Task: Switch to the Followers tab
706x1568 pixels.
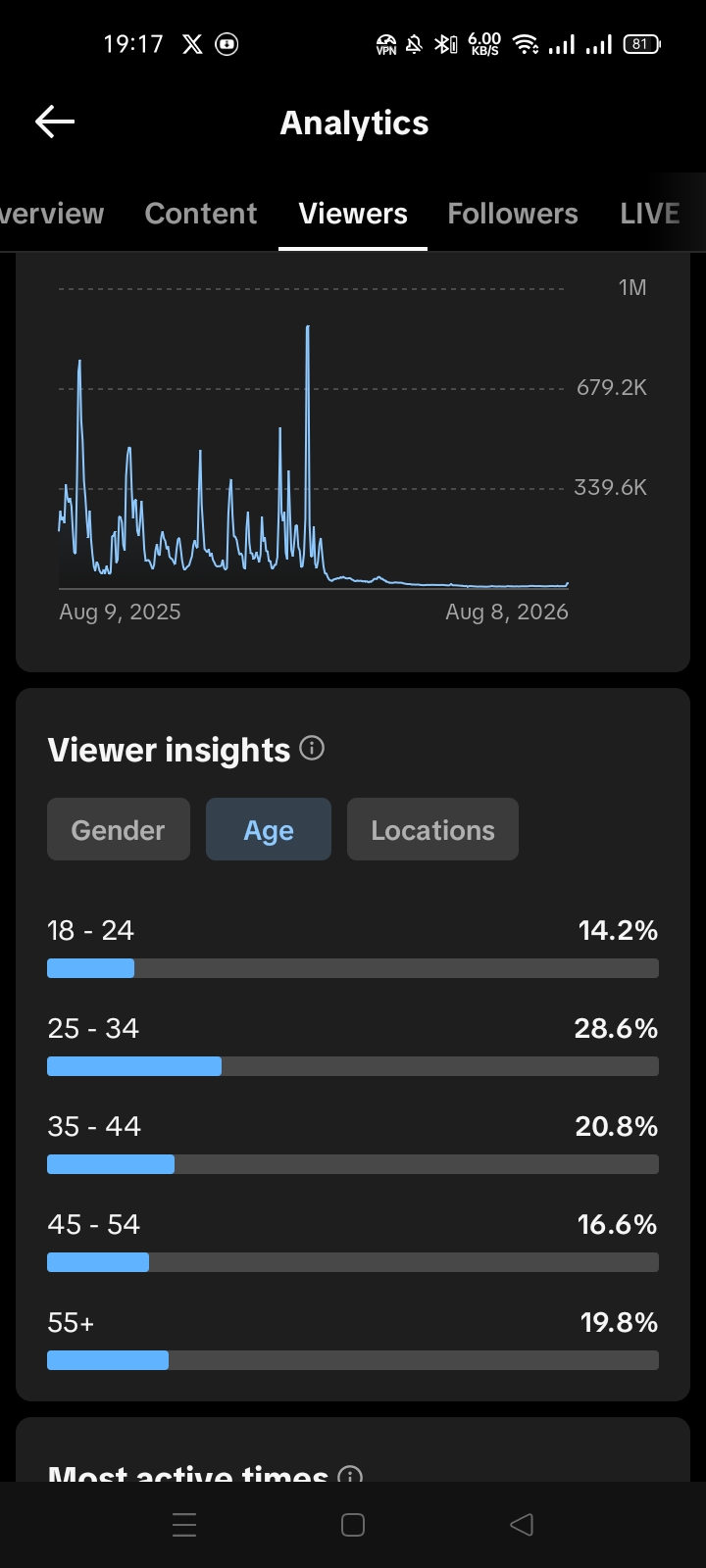Action: point(513,214)
